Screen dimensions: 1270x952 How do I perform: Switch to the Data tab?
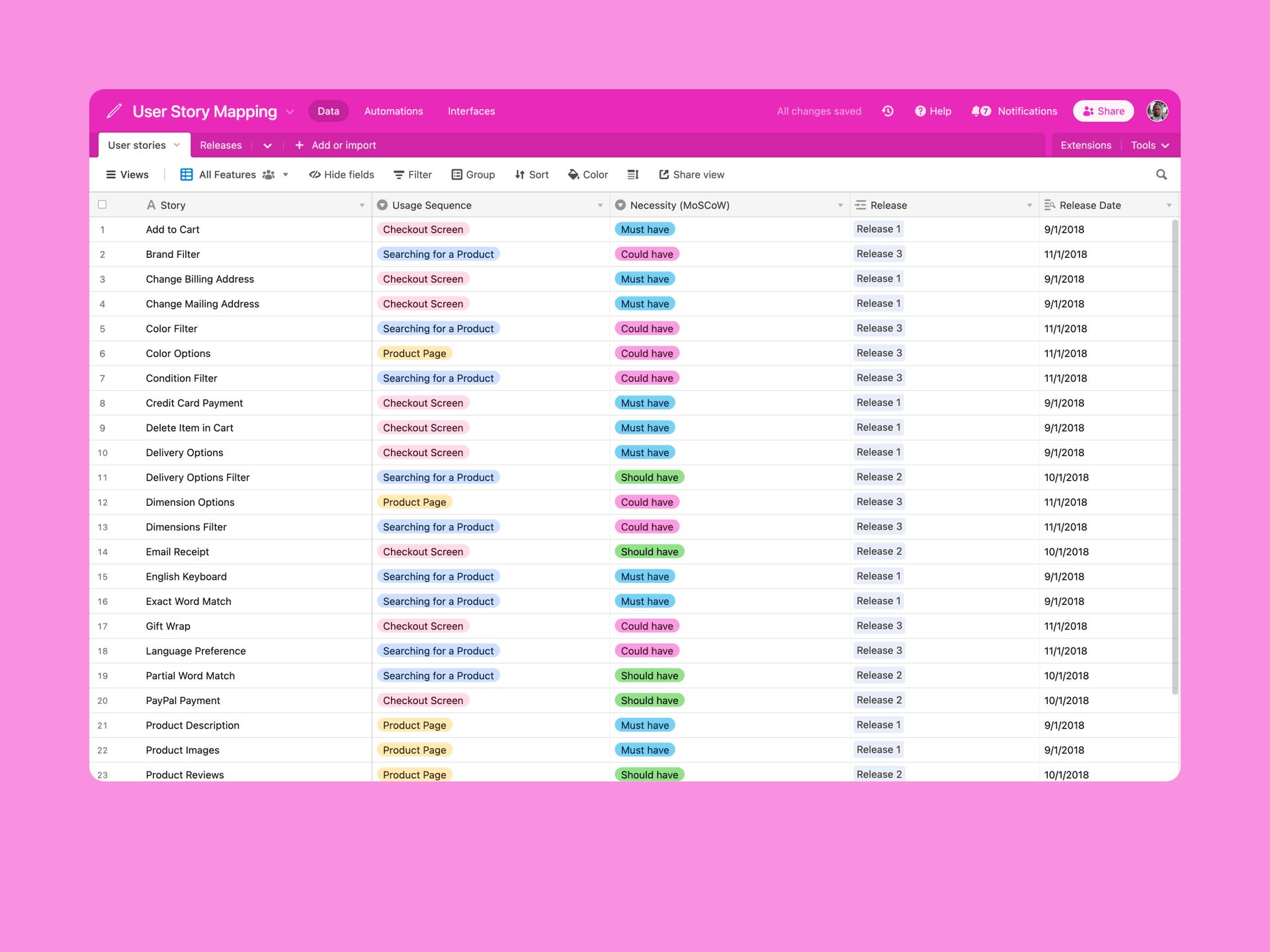328,111
